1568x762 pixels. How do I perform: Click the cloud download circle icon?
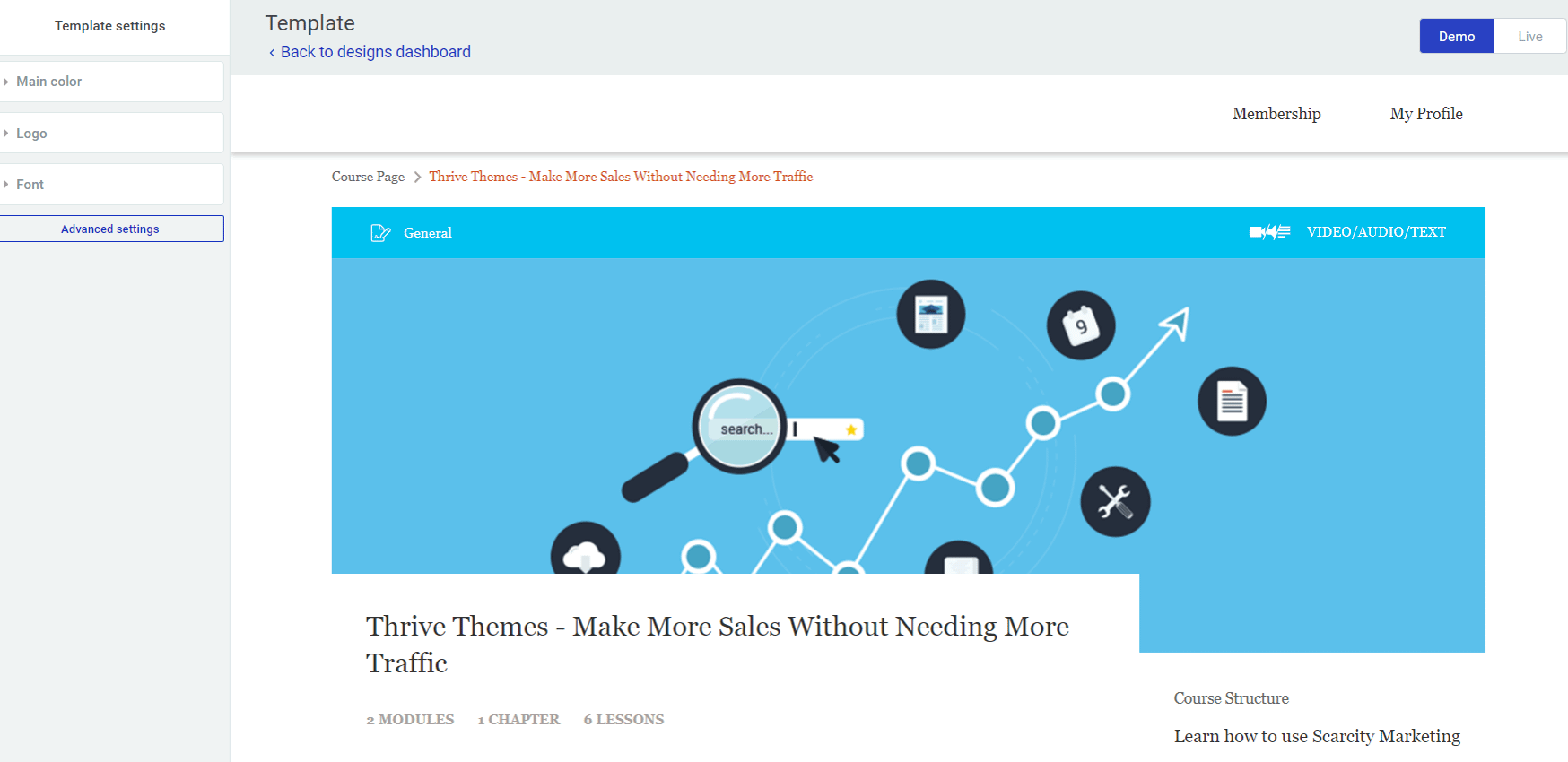585,549
